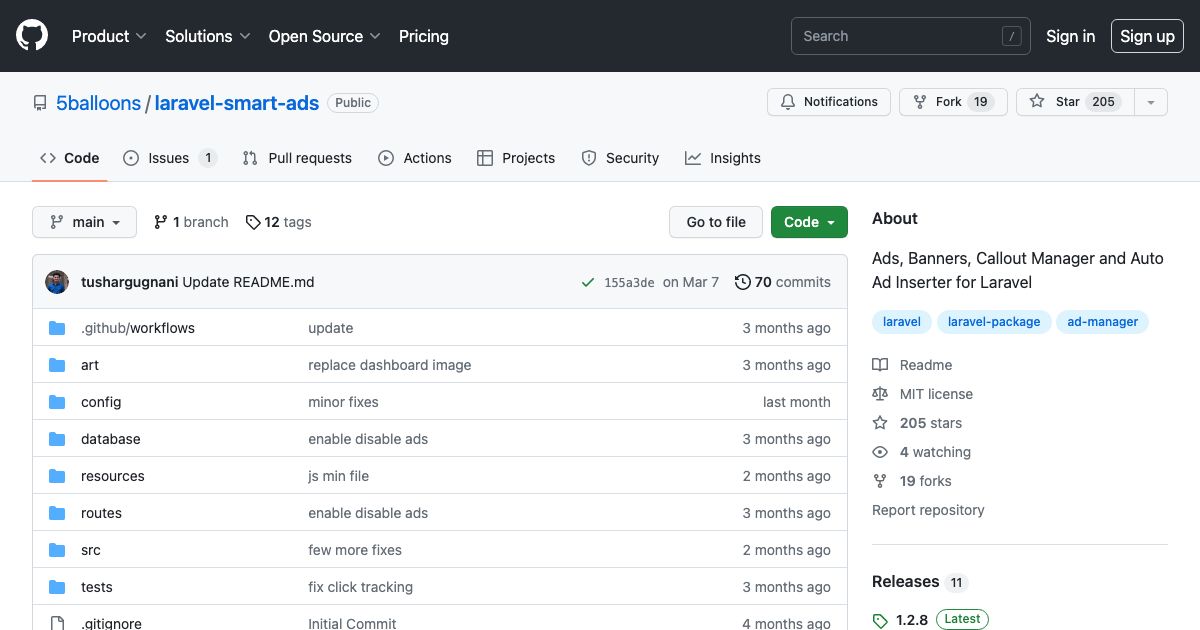Screen dimensions: 1200x630
Task: Select the Pull requests icon
Action: coord(248,158)
